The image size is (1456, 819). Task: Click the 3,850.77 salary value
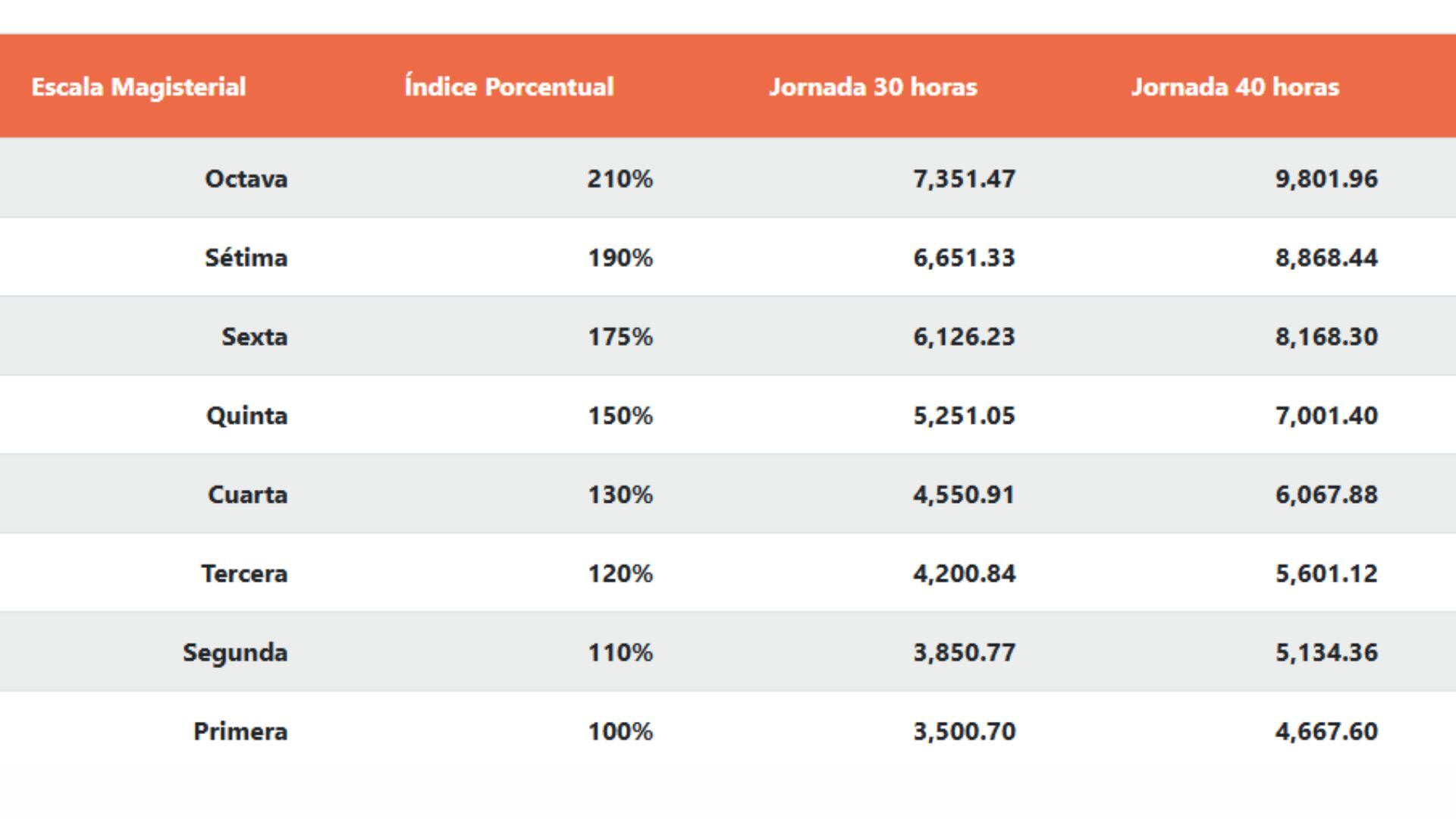(x=964, y=652)
